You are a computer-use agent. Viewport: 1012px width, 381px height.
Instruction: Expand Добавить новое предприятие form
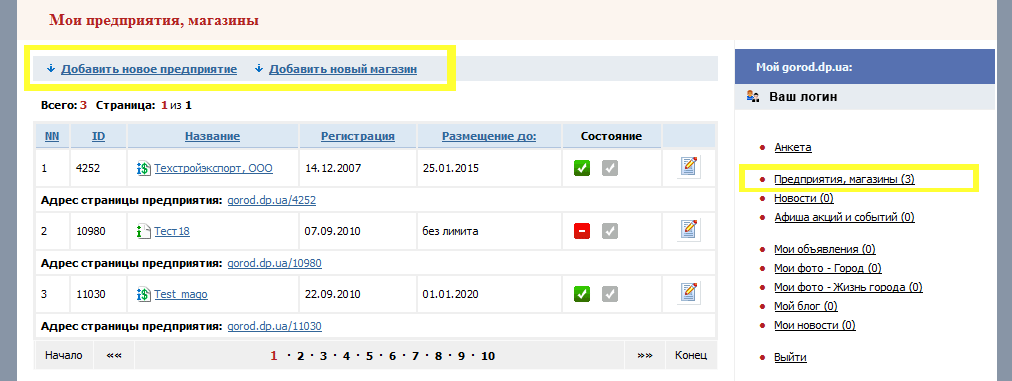pyautogui.click(x=149, y=69)
